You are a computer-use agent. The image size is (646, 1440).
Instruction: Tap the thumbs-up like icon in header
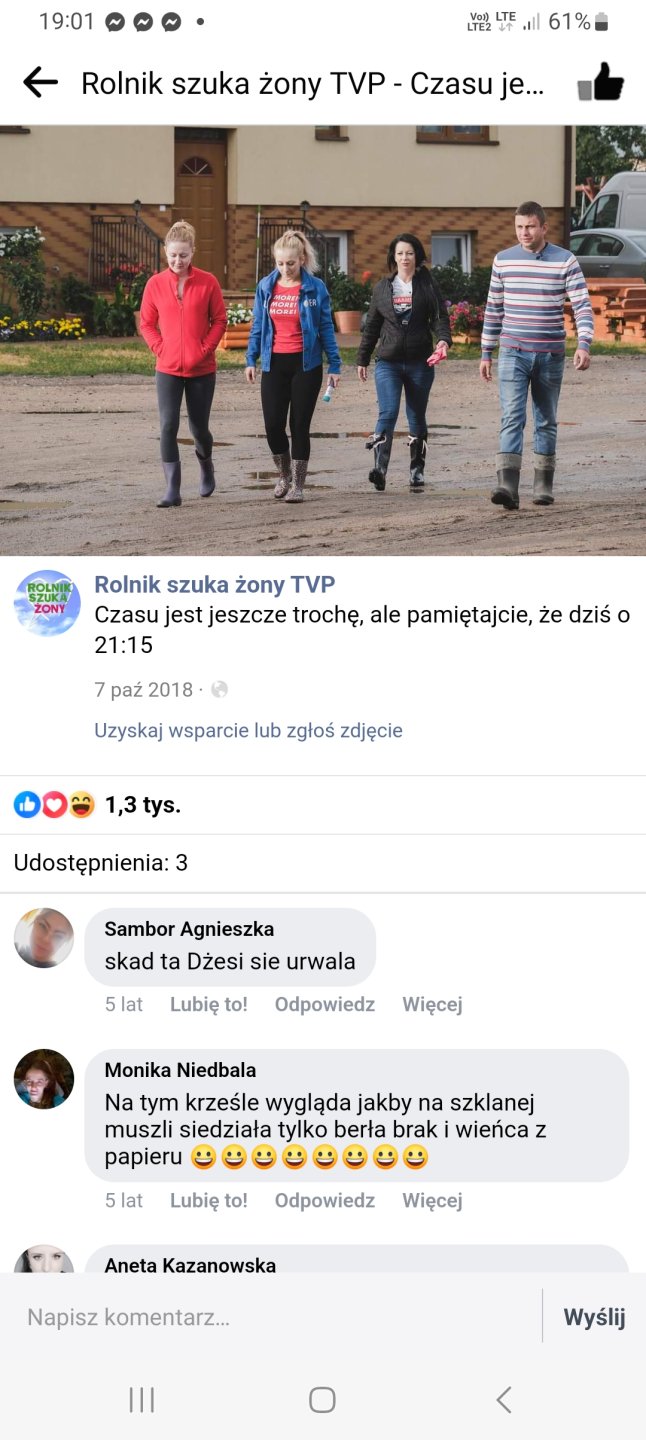(602, 82)
